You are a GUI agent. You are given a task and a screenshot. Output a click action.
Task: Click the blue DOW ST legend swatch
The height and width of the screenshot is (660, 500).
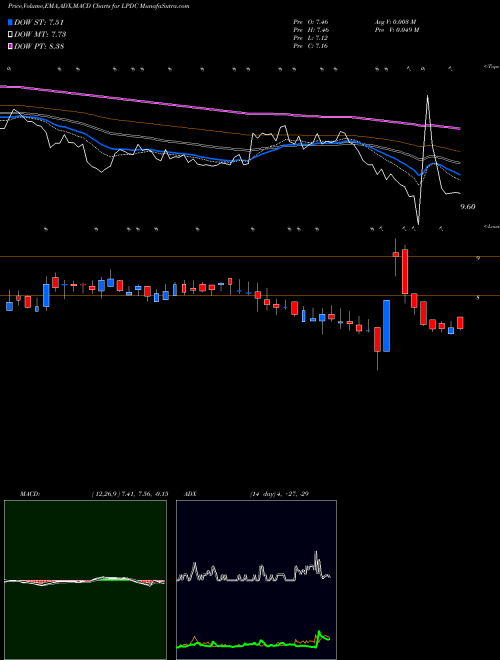tap(10, 22)
